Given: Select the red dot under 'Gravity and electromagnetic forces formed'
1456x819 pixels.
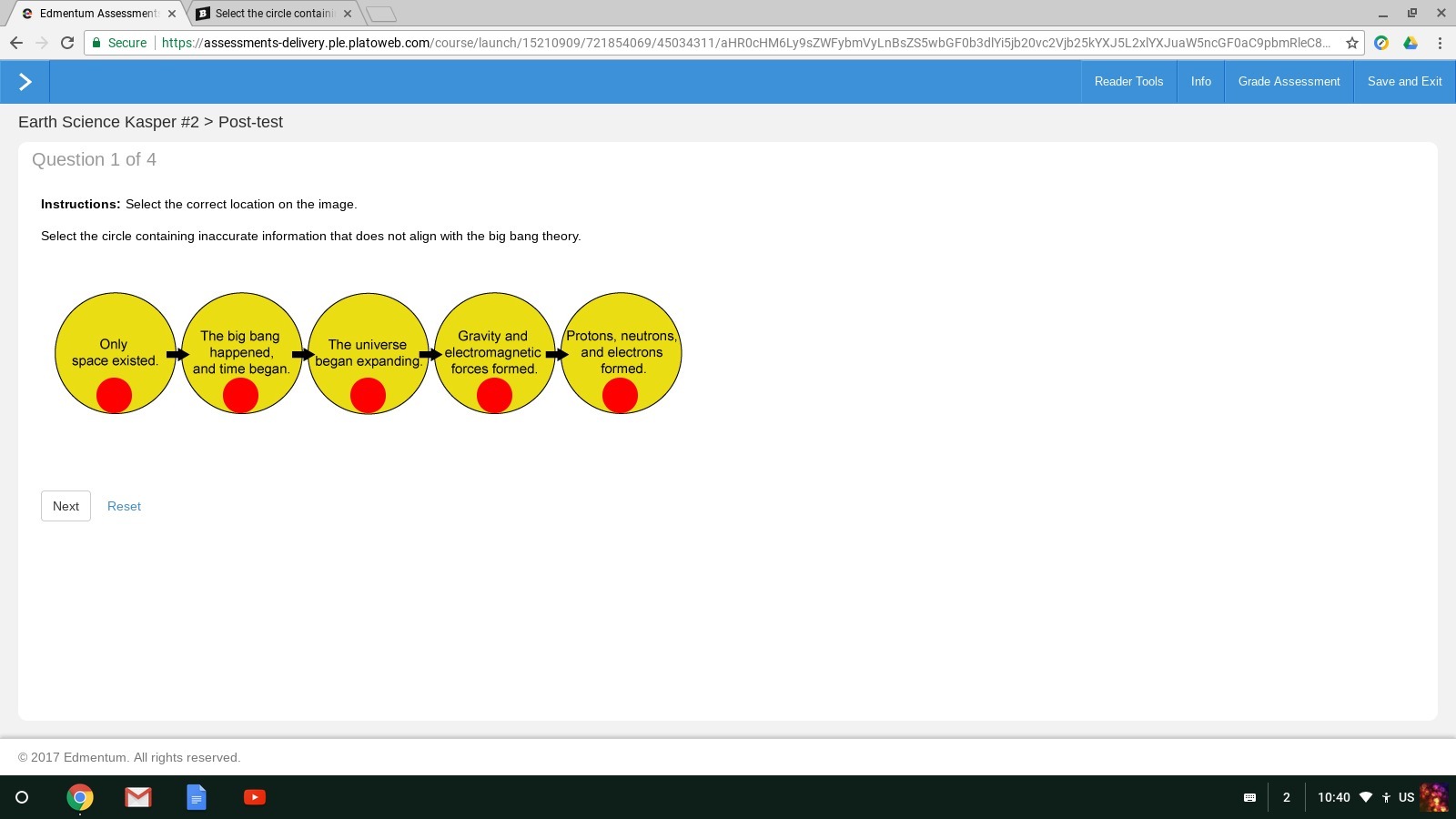Looking at the screenshot, I should click(x=494, y=396).
